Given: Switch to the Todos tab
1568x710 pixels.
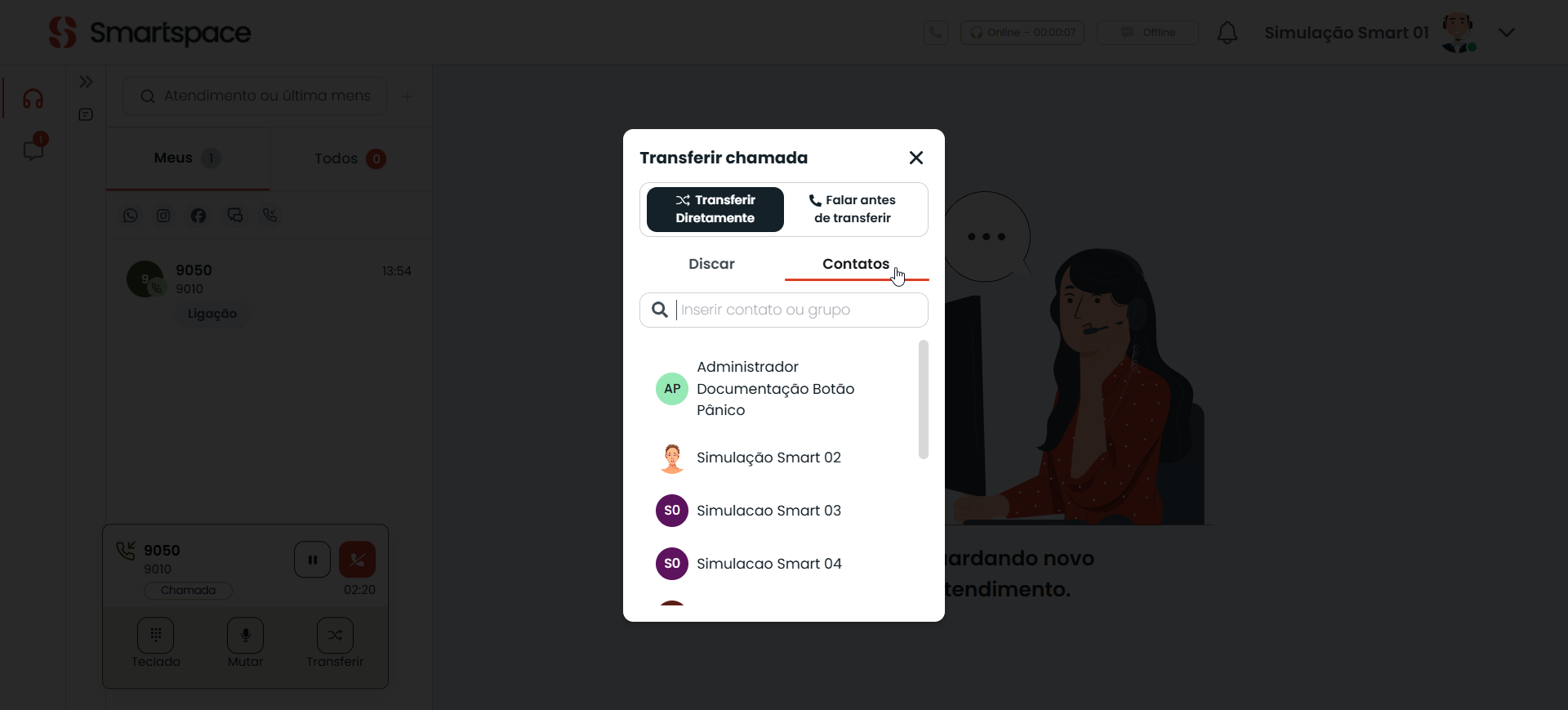Looking at the screenshot, I should pos(350,159).
